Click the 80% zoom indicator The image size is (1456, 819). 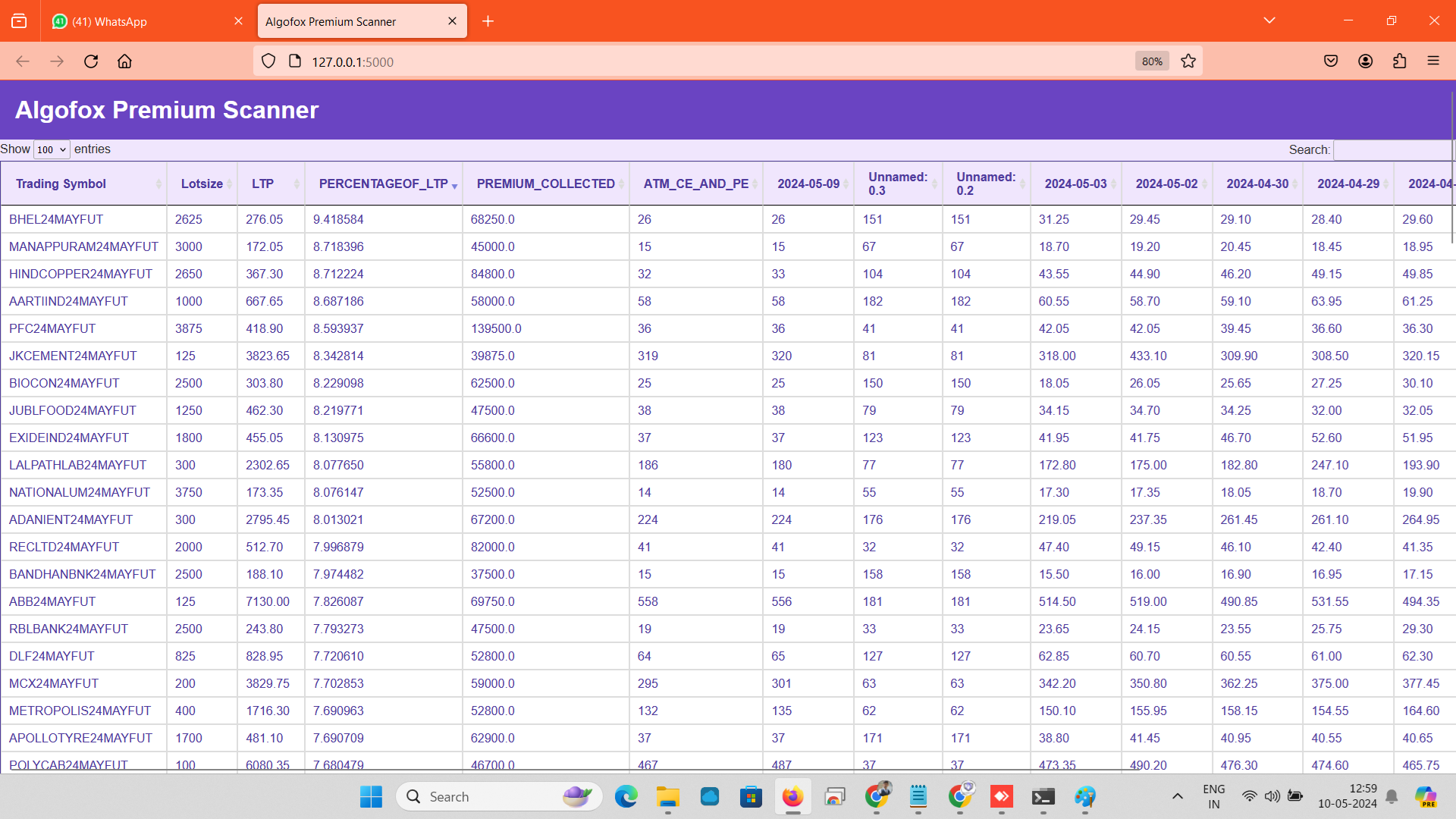[1151, 61]
